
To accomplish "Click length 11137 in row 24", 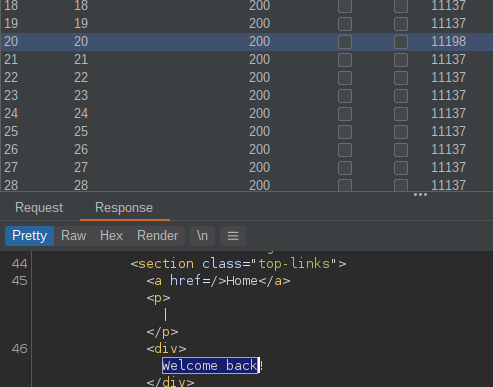I will tap(448, 114).
